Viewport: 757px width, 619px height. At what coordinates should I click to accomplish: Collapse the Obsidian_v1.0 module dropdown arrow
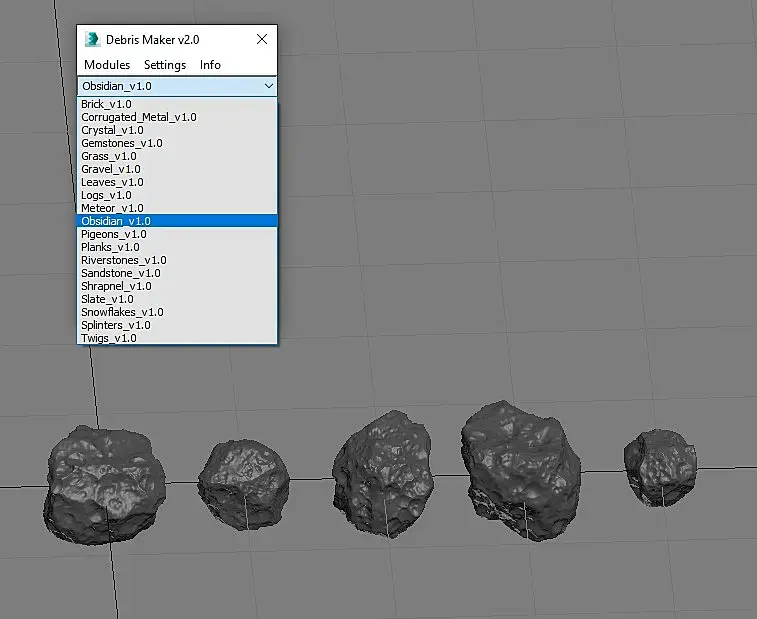pos(269,86)
